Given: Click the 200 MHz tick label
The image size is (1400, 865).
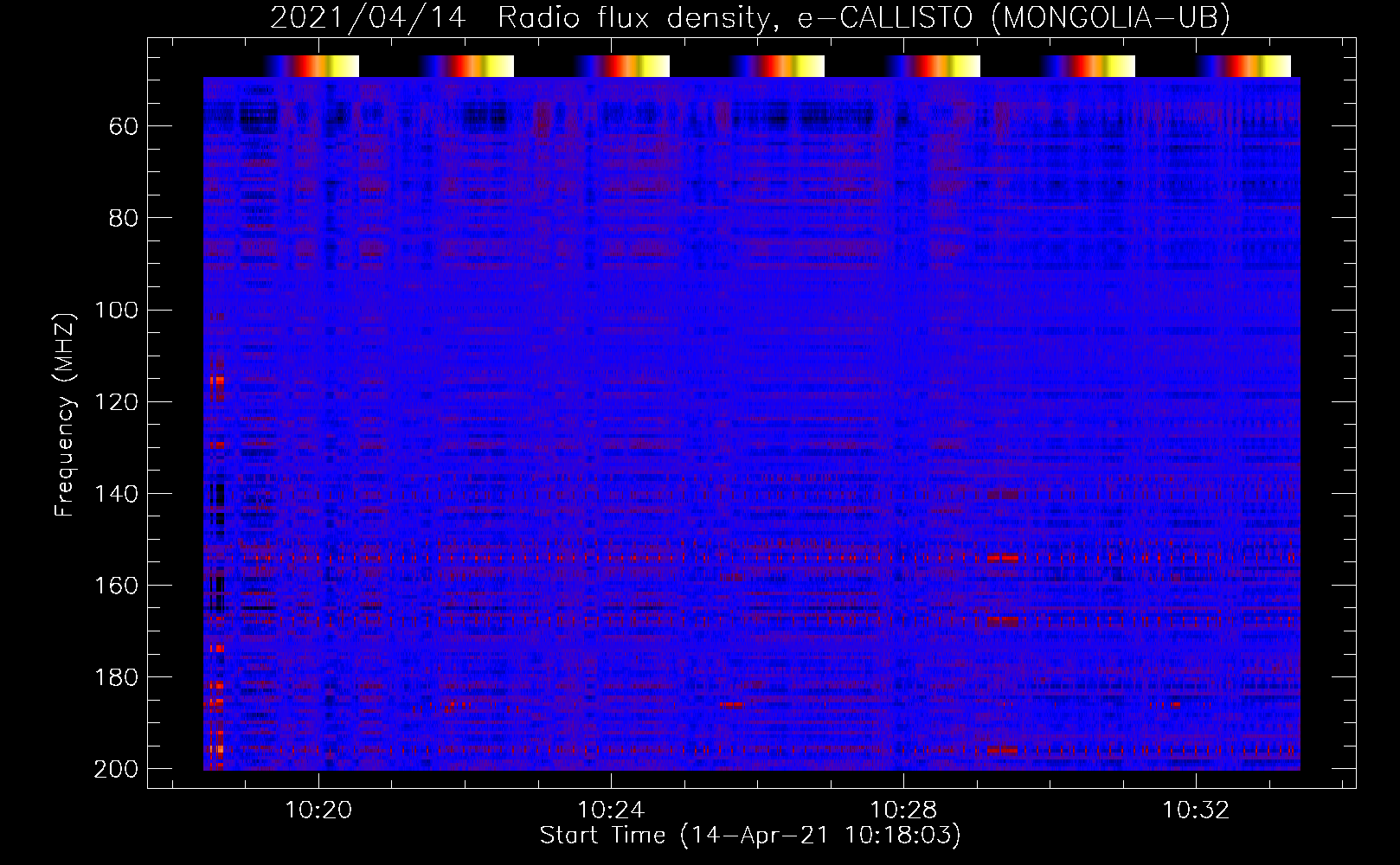Looking at the screenshot, I should tap(116, 769).
